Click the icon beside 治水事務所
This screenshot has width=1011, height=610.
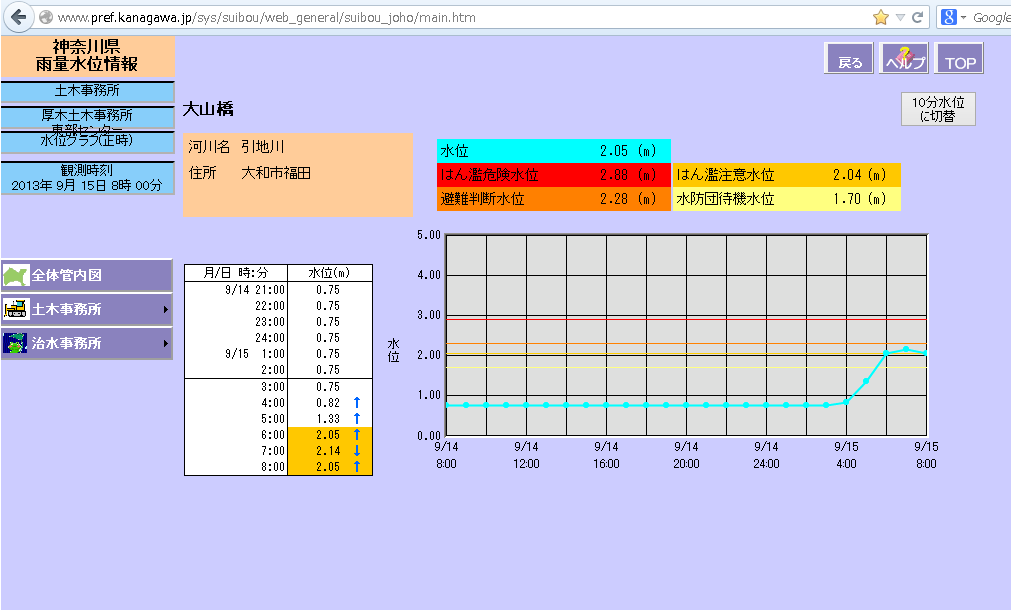(15, 343)
